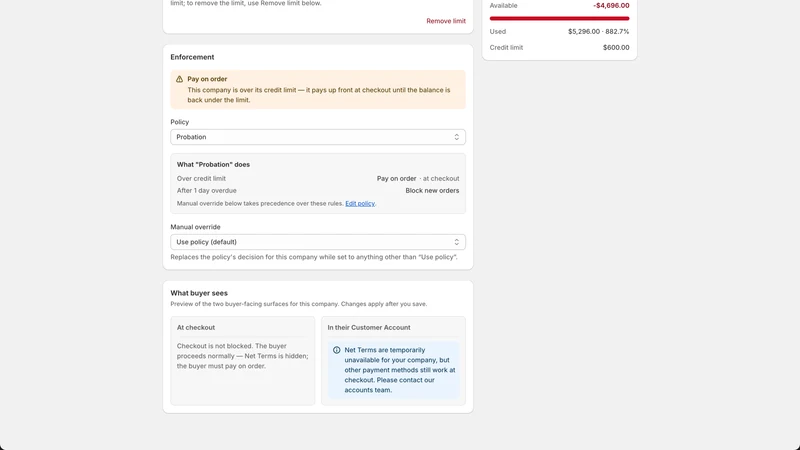
Task: Click the 'Replaces the policy's decision' help text
Action: click(x=314, y=257)
